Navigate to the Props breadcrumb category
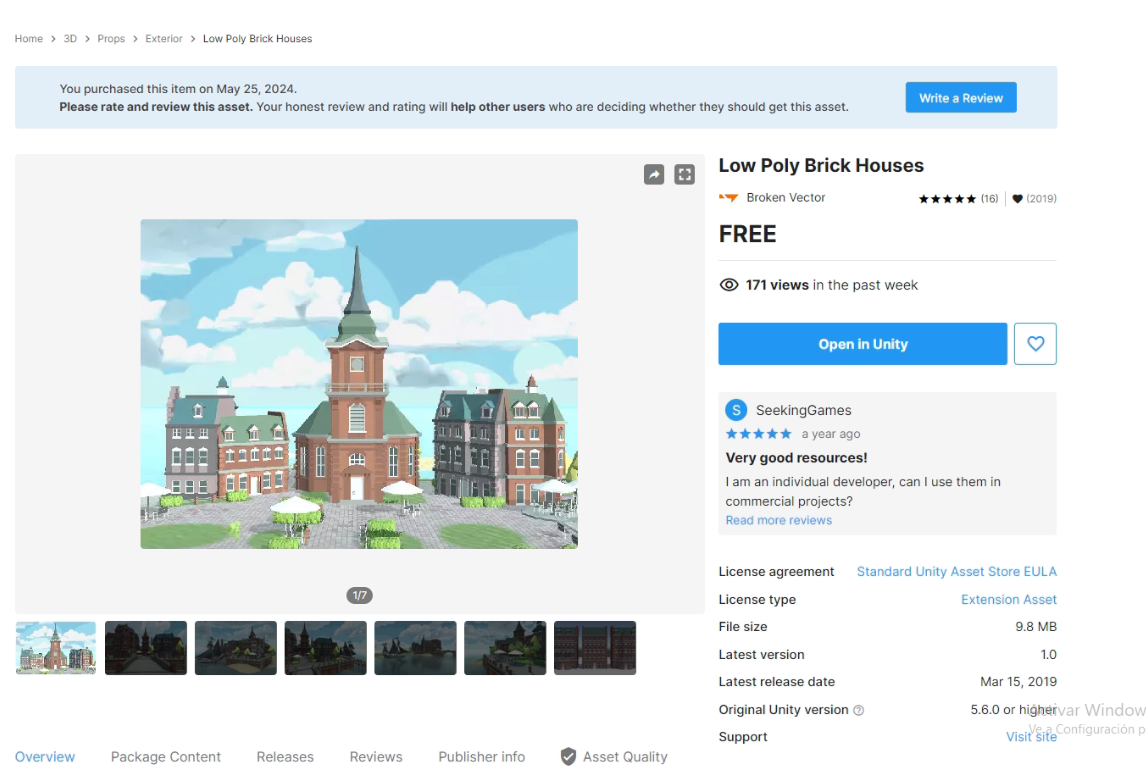The width and height of the screenshot is (1146, 774). pyautogui.click(x=111, y=39)
